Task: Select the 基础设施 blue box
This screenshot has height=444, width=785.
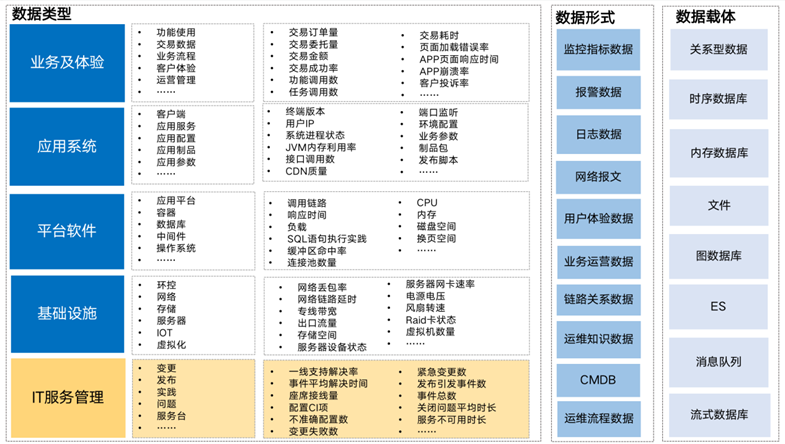Action: click(x=68, y=313)
